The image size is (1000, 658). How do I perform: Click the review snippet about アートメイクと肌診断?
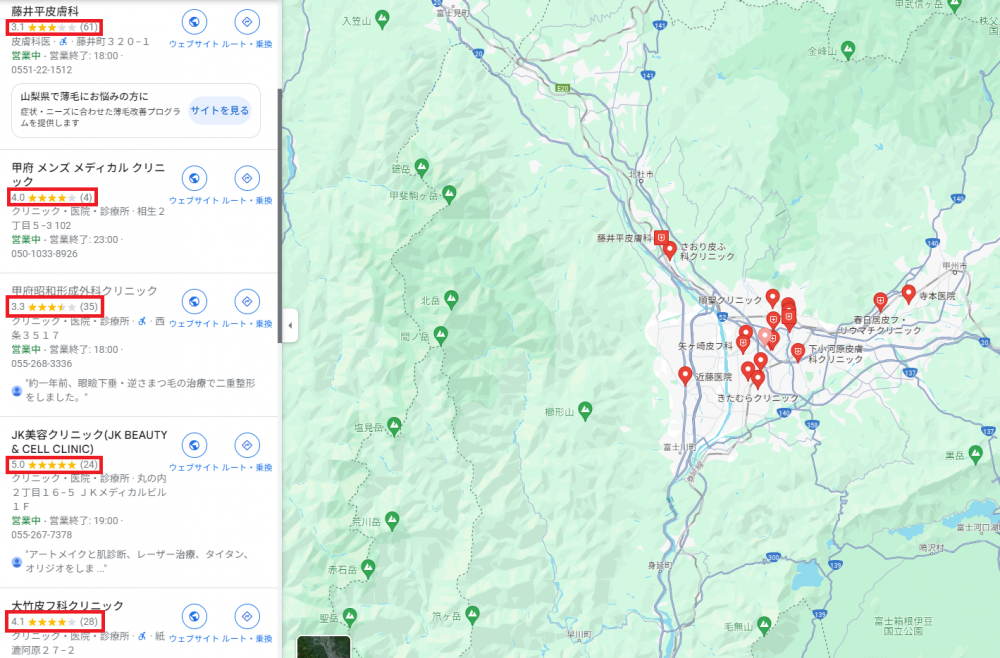click(x=137, y=561)
